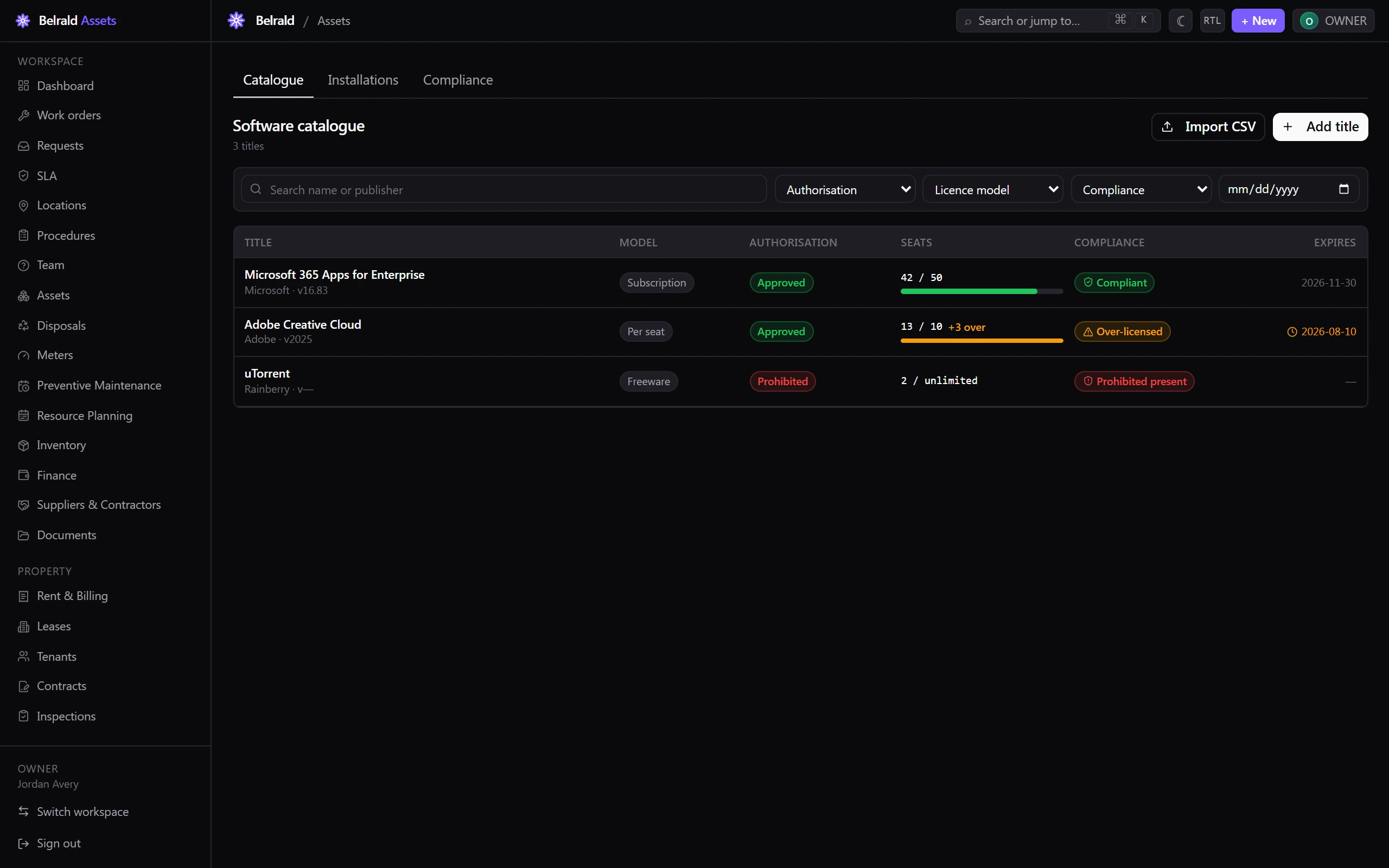The image size is (1389, 868).
Task: Click the mm/dd/yyyy expiry date field
Action: [1289, 189]
